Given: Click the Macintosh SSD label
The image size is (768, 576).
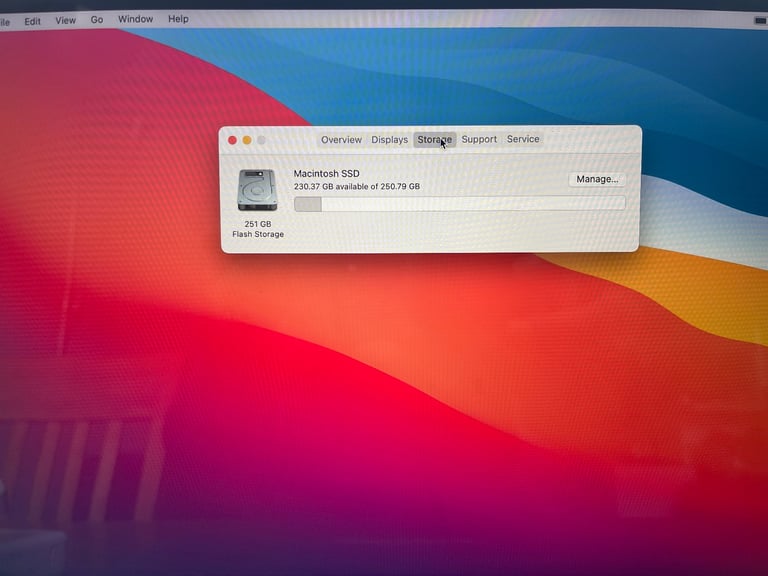Looking at the screenshot, I should pos(326,173).
